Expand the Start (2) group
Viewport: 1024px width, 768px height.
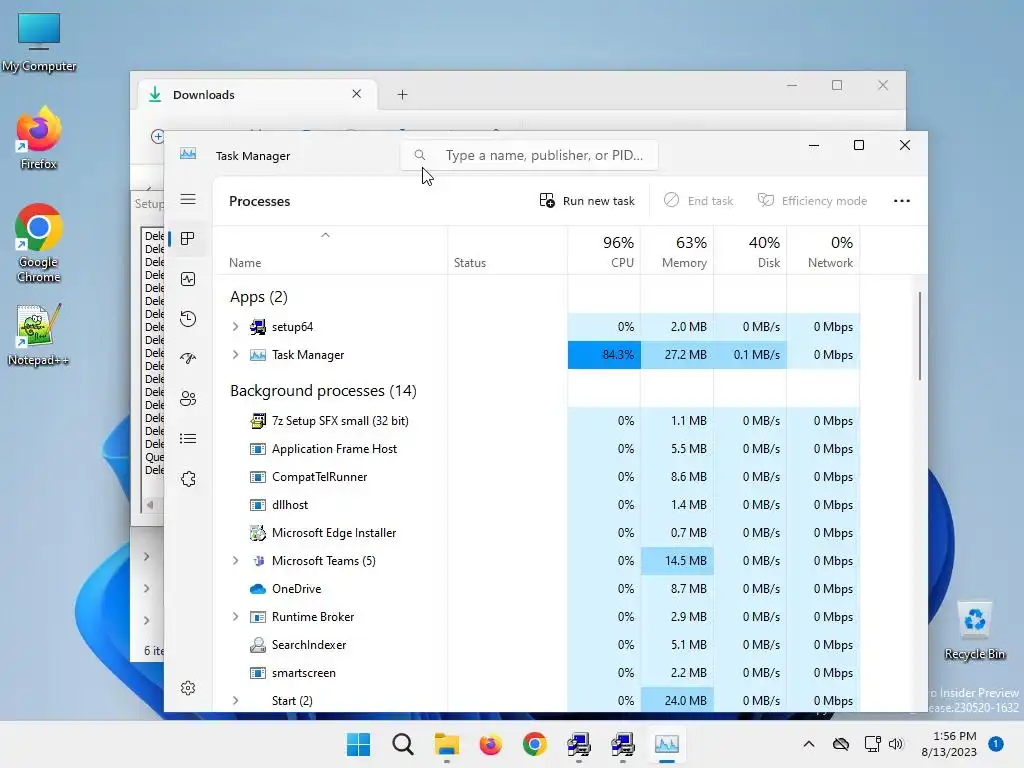(x=236, y=701)
